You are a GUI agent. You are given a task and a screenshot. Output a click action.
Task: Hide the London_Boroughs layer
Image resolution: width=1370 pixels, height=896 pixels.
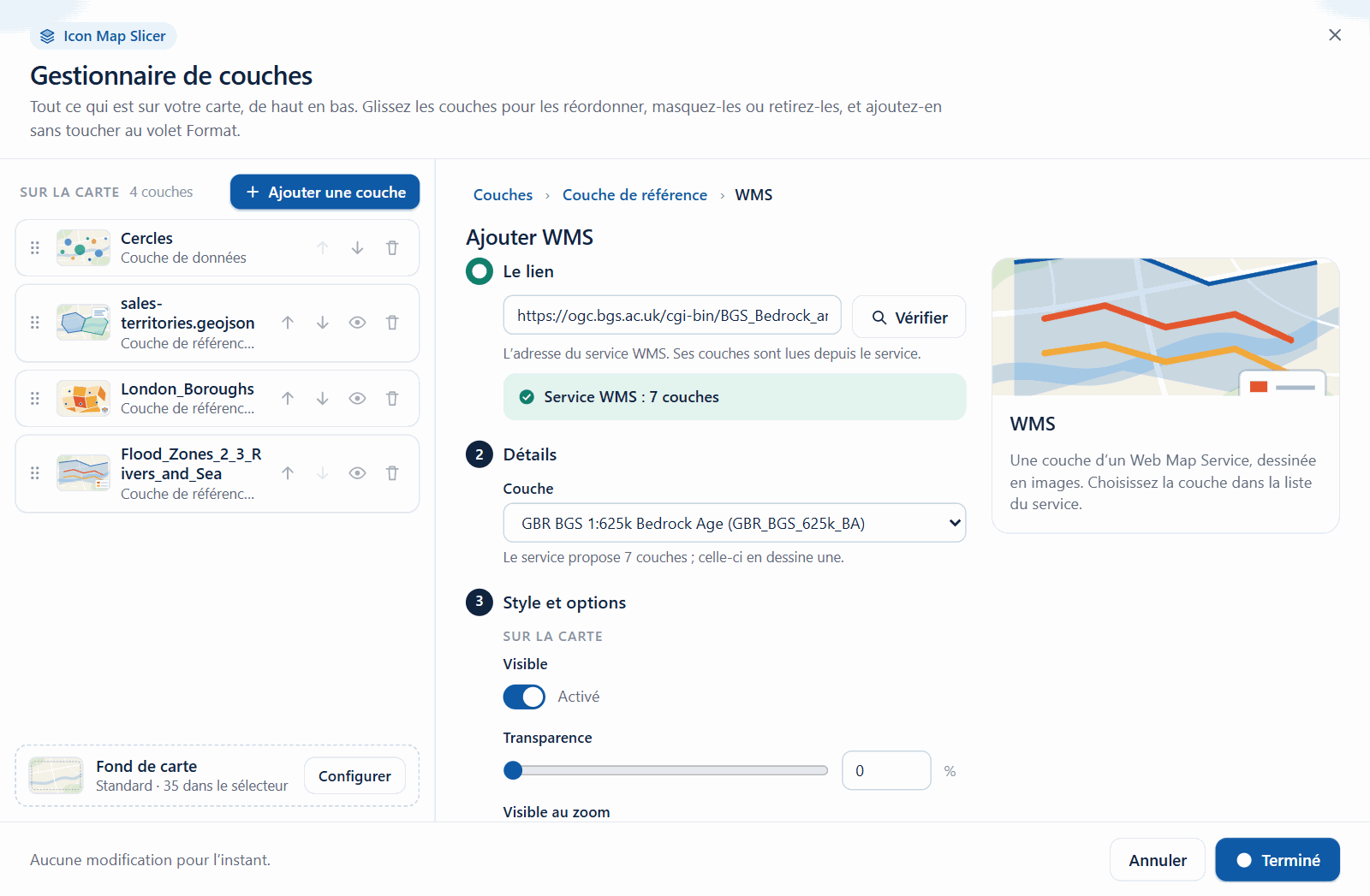357,398
